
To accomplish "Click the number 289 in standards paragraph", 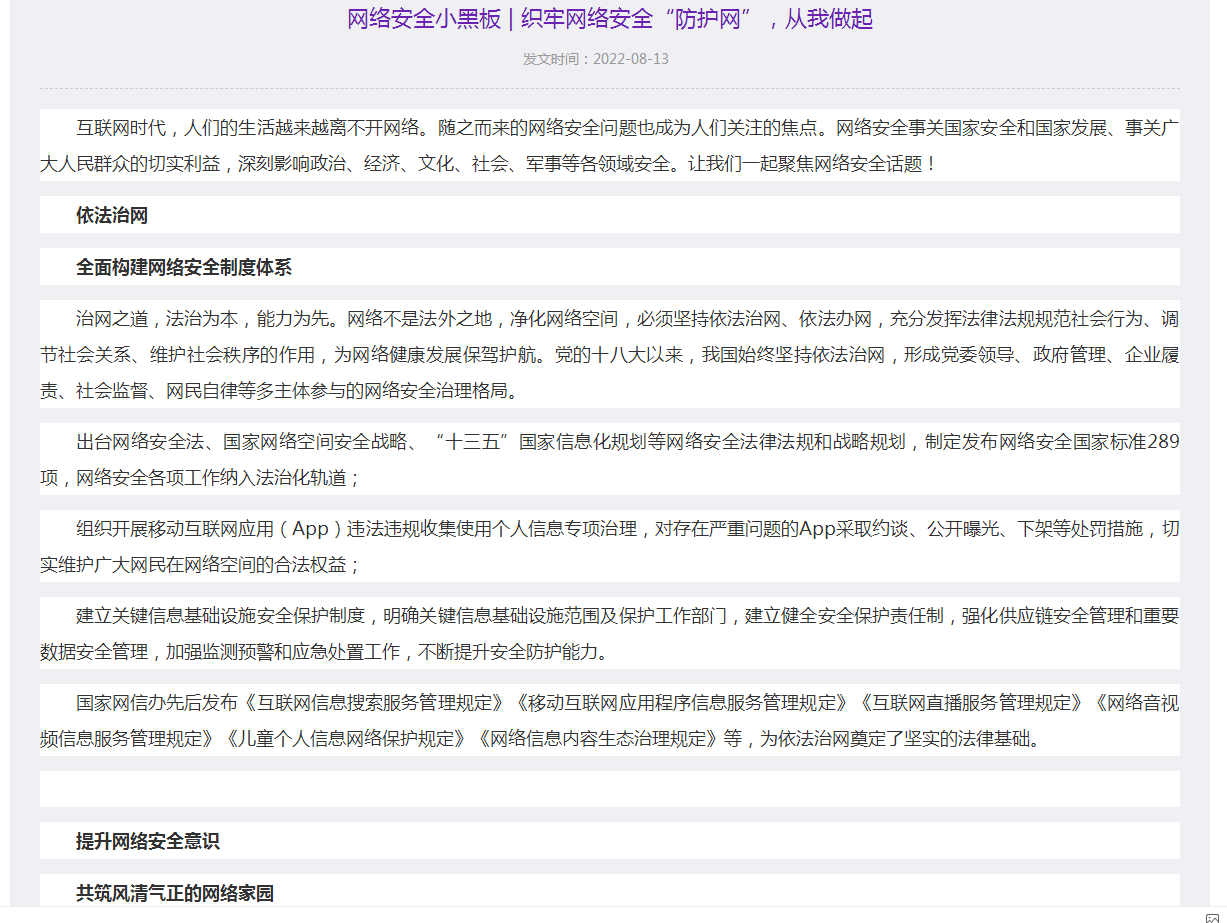I will [1163, 442].
